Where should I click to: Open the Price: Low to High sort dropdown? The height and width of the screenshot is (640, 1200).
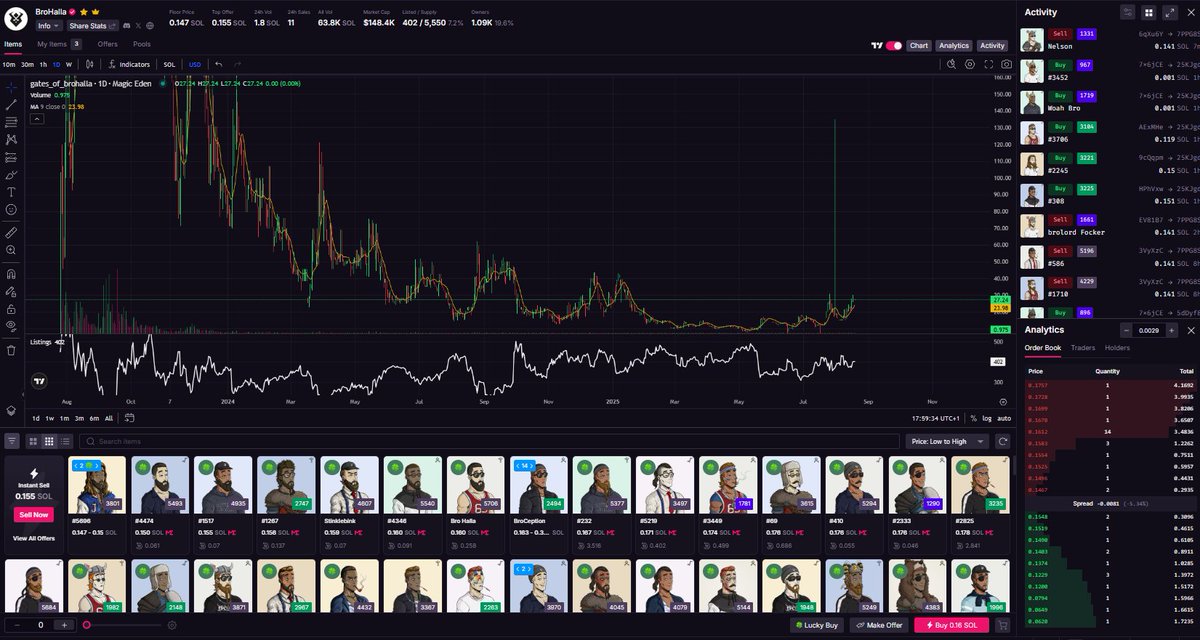tap(945, 440)
